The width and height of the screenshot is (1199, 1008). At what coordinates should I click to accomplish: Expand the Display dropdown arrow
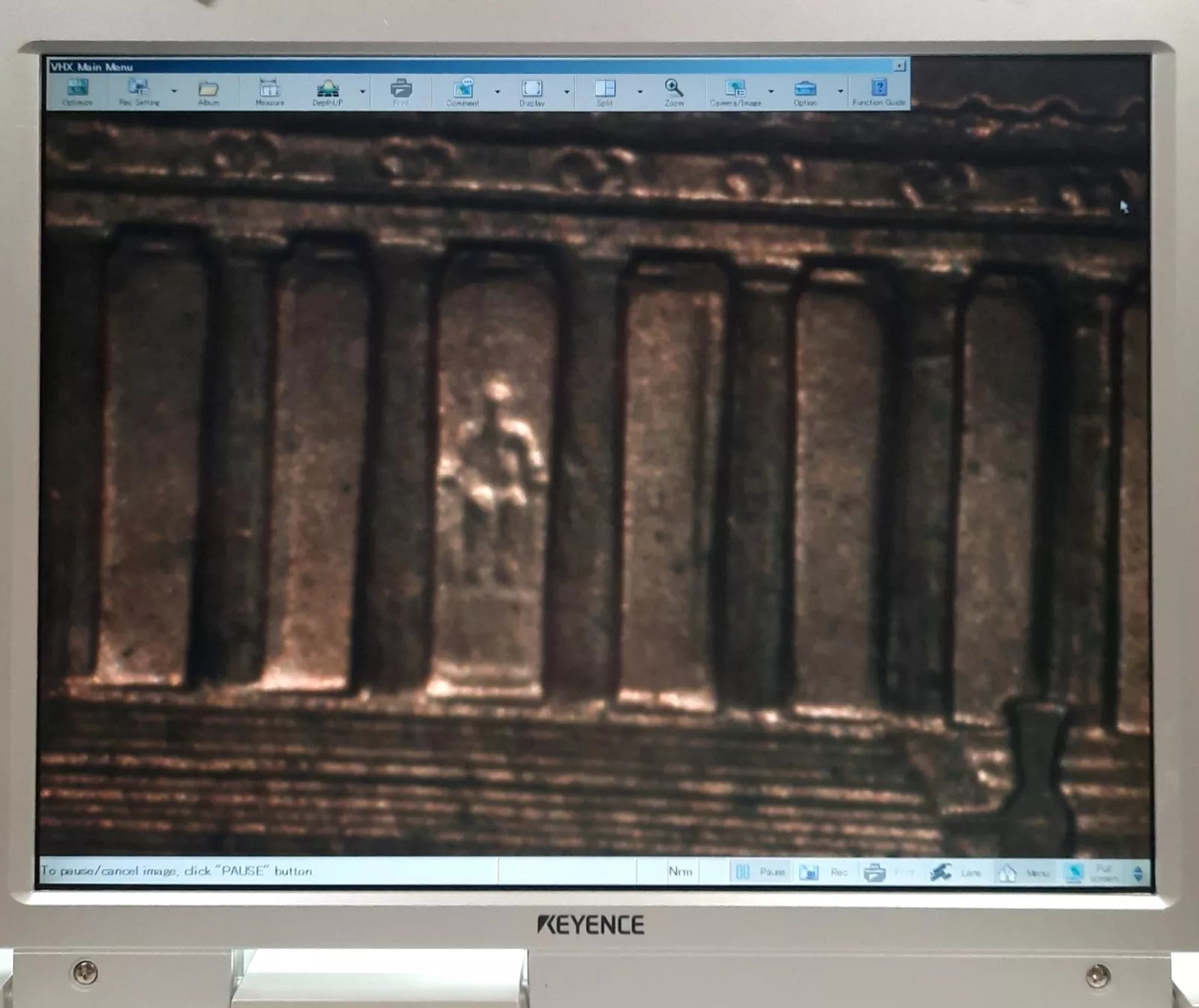tap(567, 91)
